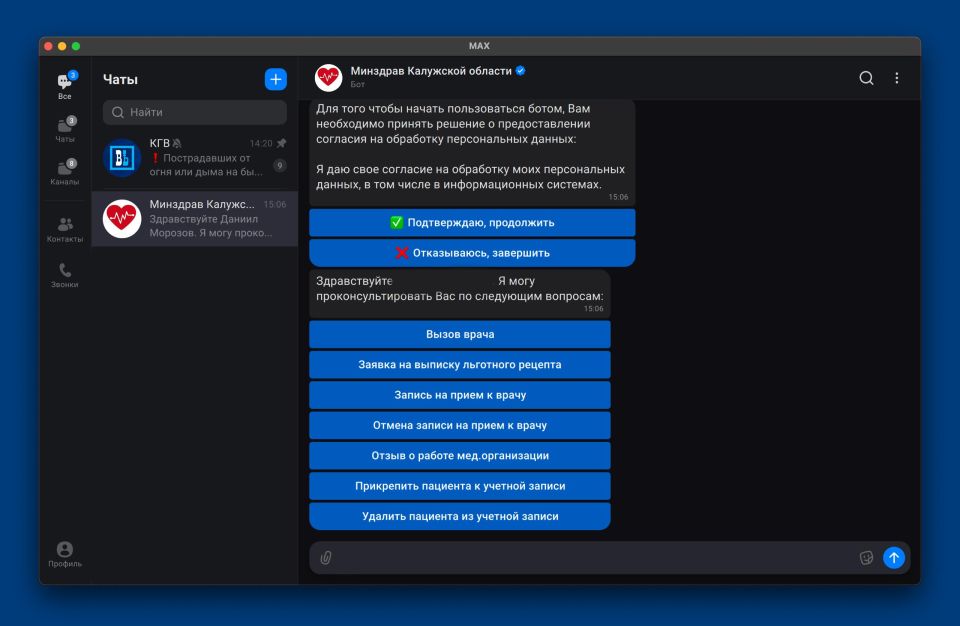Viewport: 960px width, 626px height.
Task: Open the sticker emoji picker icon
Action: 866,558
